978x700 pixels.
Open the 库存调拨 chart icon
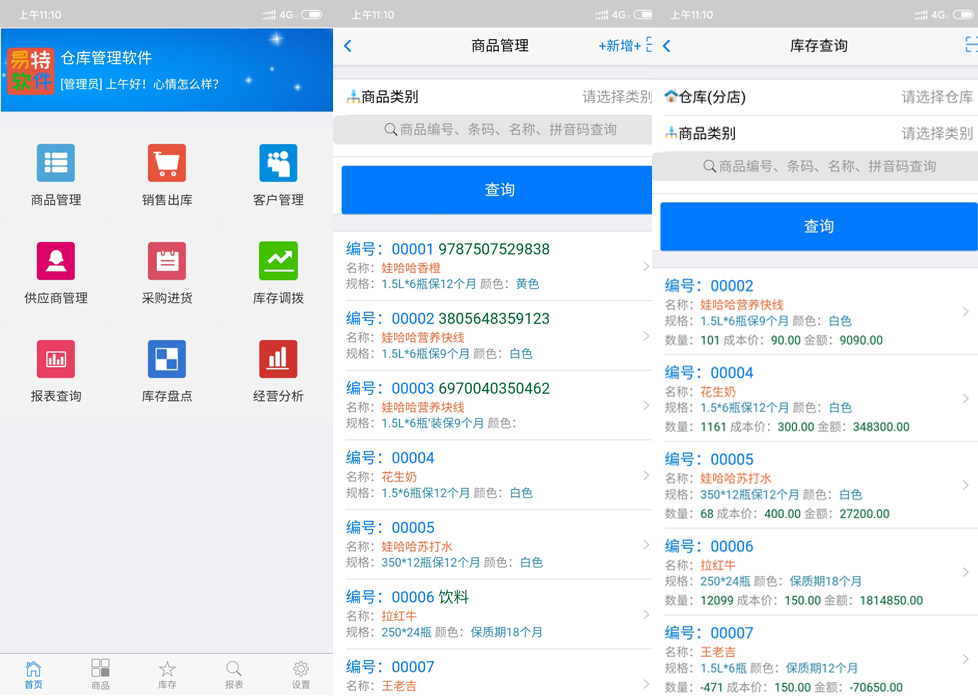tap(278, 262)
